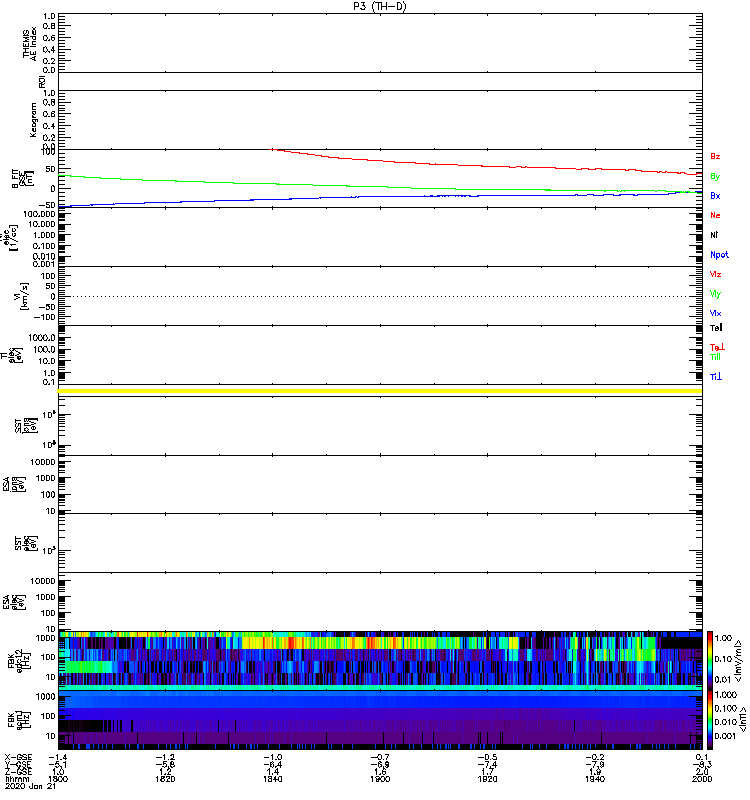Click the red 'Ne' legend label
The width and height of the screenshot is (750, 800).
(715, 216)
